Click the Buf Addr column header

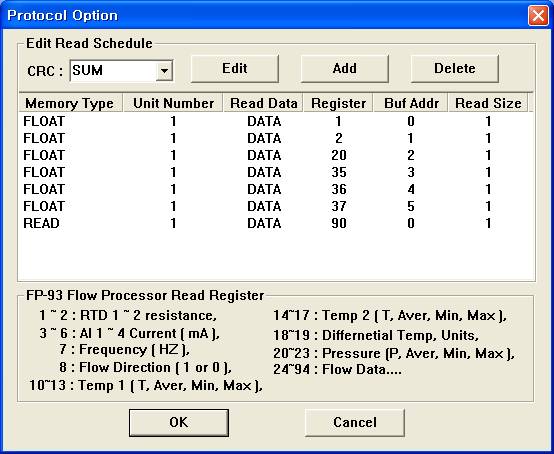coord(411,103)
